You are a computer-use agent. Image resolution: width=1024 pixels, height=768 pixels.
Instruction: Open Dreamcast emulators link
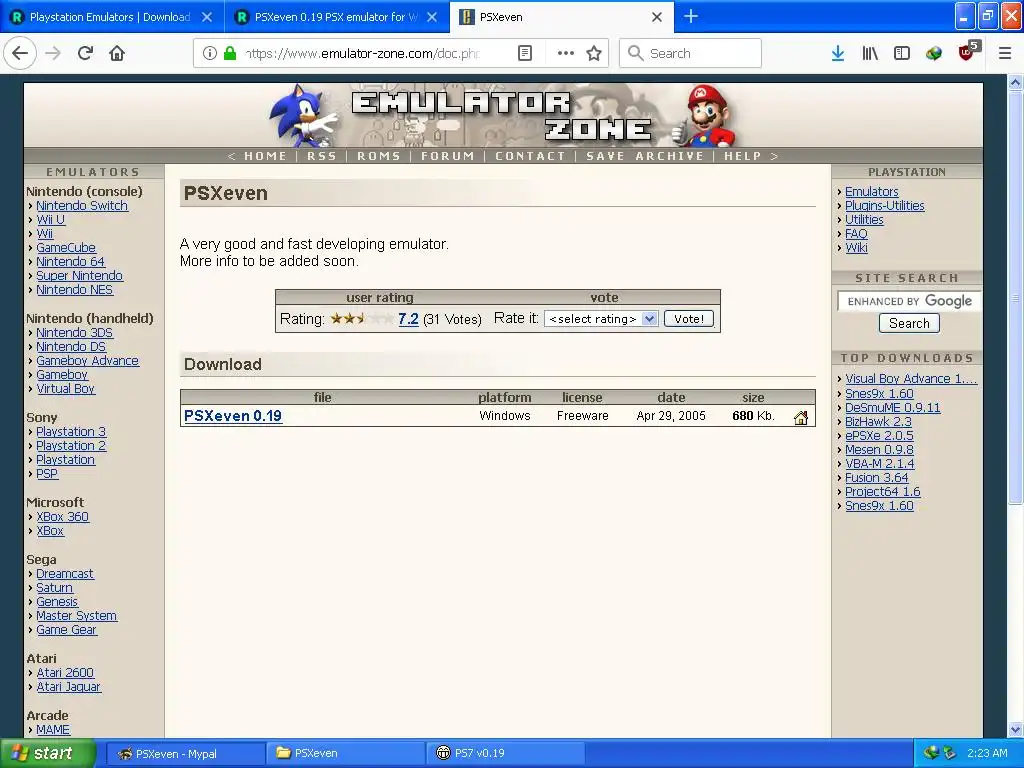65,573
